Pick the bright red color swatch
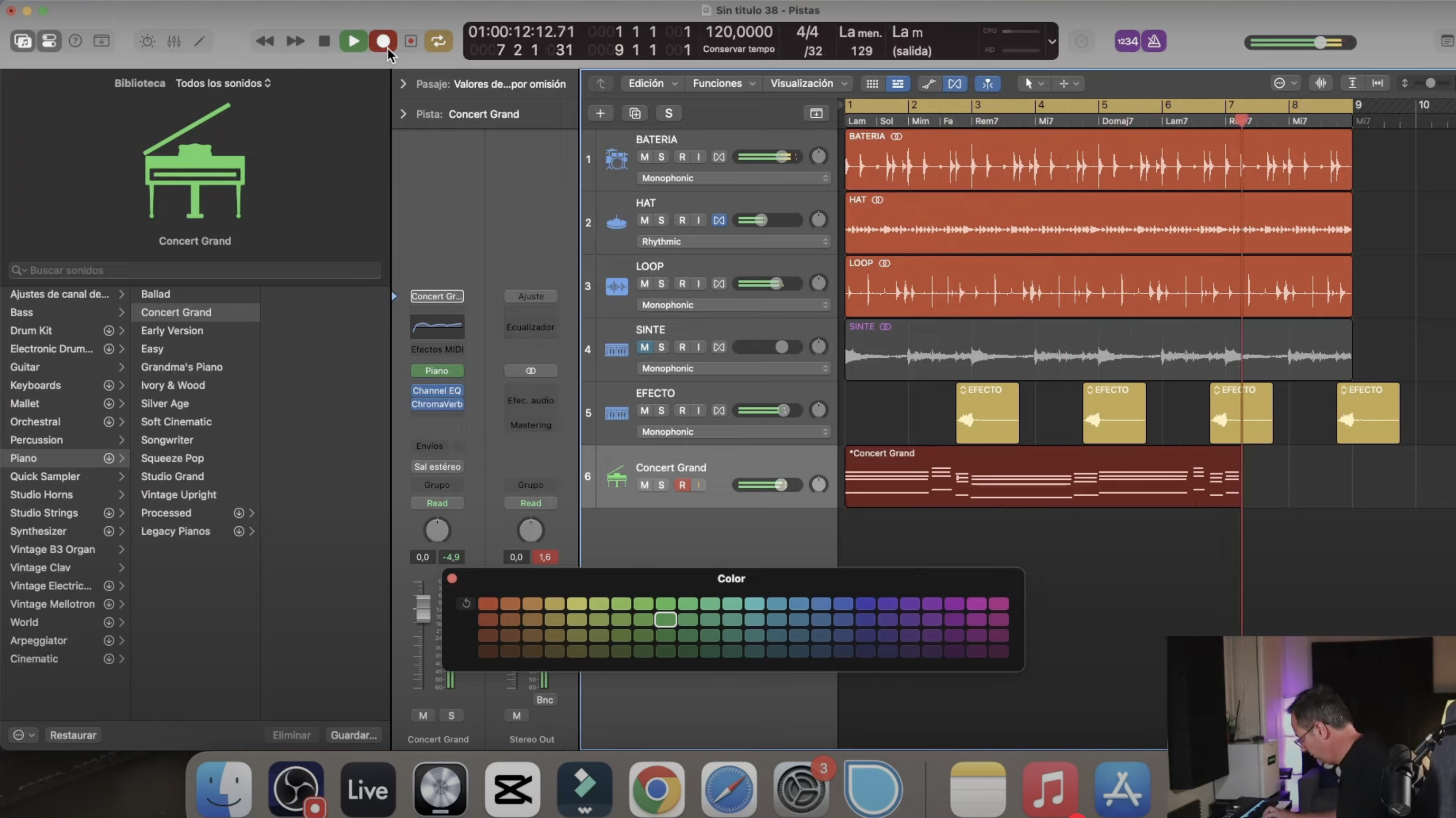Image resolution: width=1456 pixels, height=818 pixels. (488, 603)
